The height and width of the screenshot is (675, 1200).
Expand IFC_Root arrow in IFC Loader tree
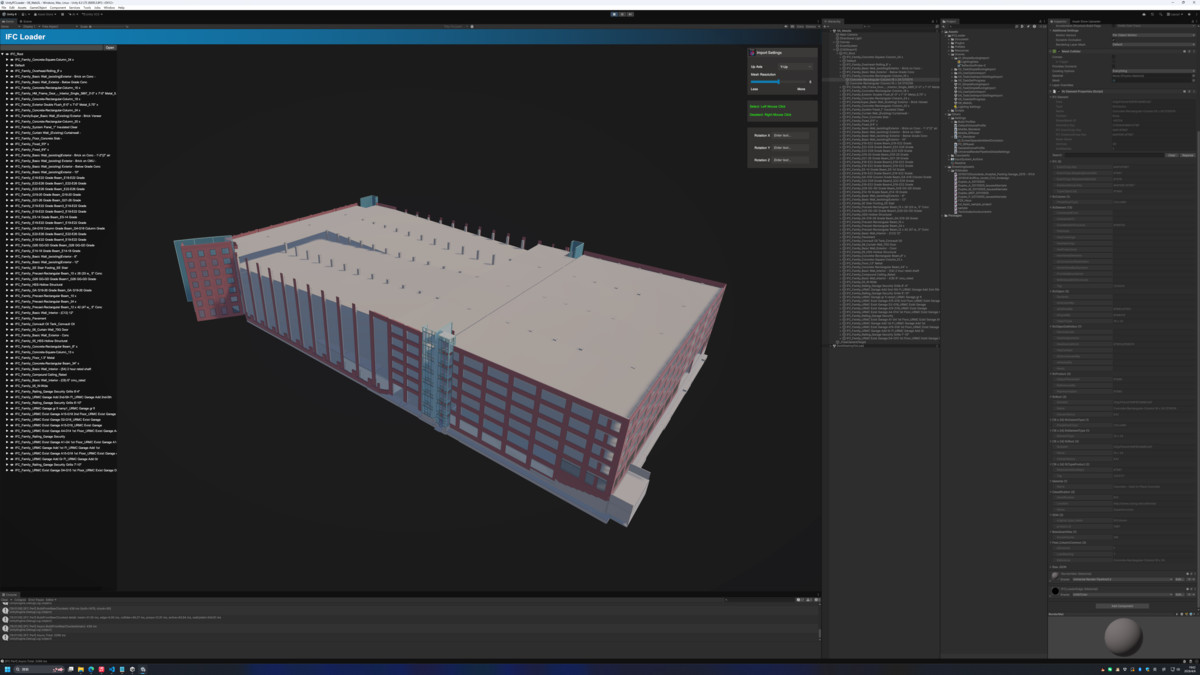pos(4,54)
